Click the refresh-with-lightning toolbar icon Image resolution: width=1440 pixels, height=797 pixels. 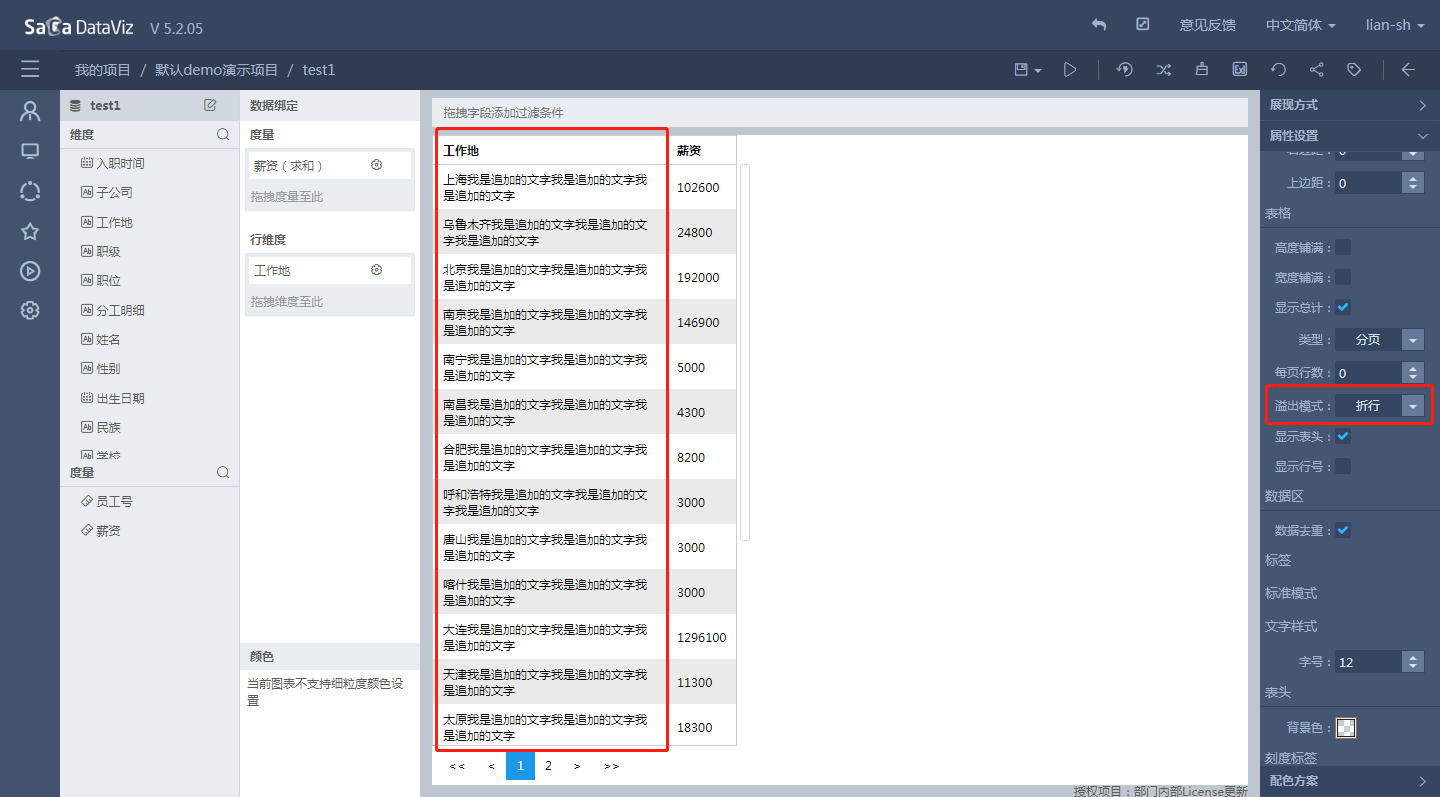(x=1125, y=70)
